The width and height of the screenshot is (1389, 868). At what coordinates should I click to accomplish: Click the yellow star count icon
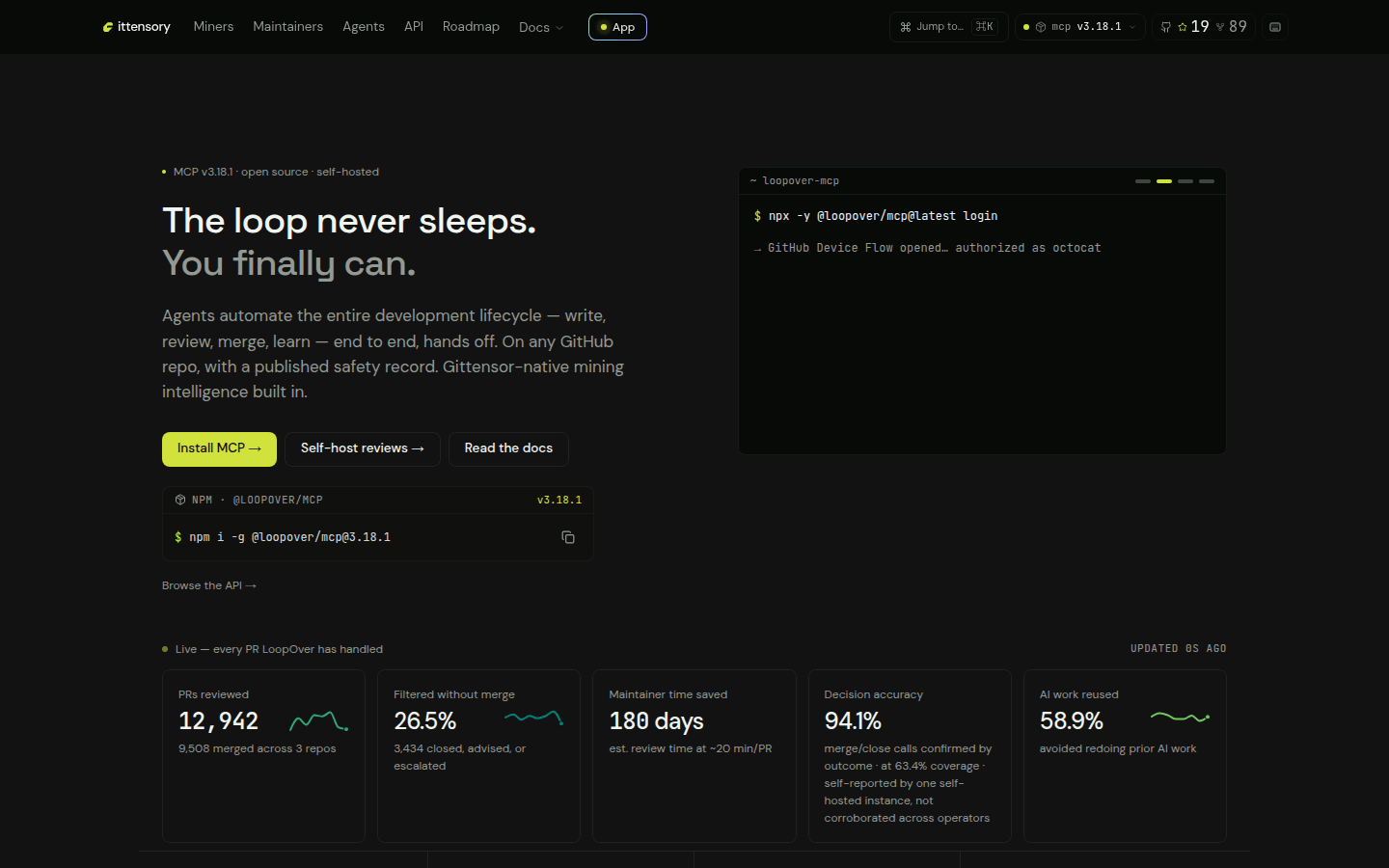[1183, 27]
